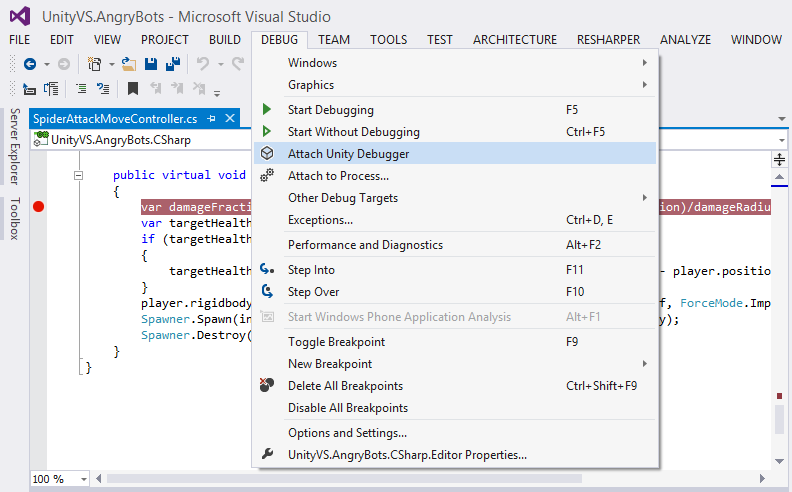
Task: Click the editor split handle above the scrollbar
Action: (x=779, y=160)
